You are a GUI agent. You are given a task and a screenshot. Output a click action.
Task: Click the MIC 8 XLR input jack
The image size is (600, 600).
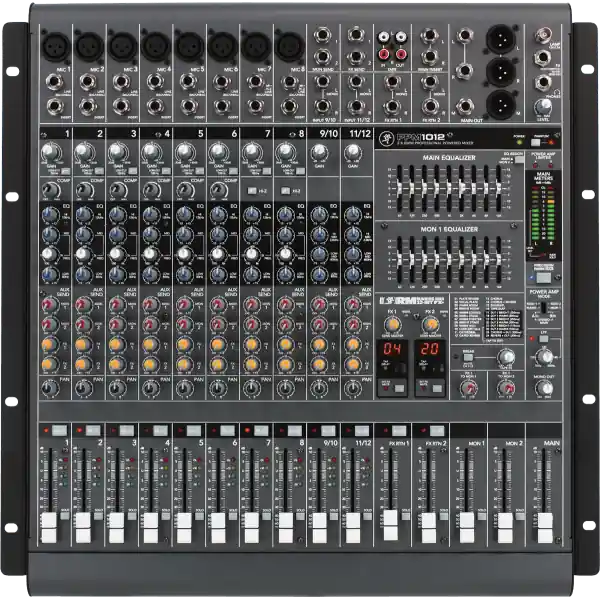(290, 47)
